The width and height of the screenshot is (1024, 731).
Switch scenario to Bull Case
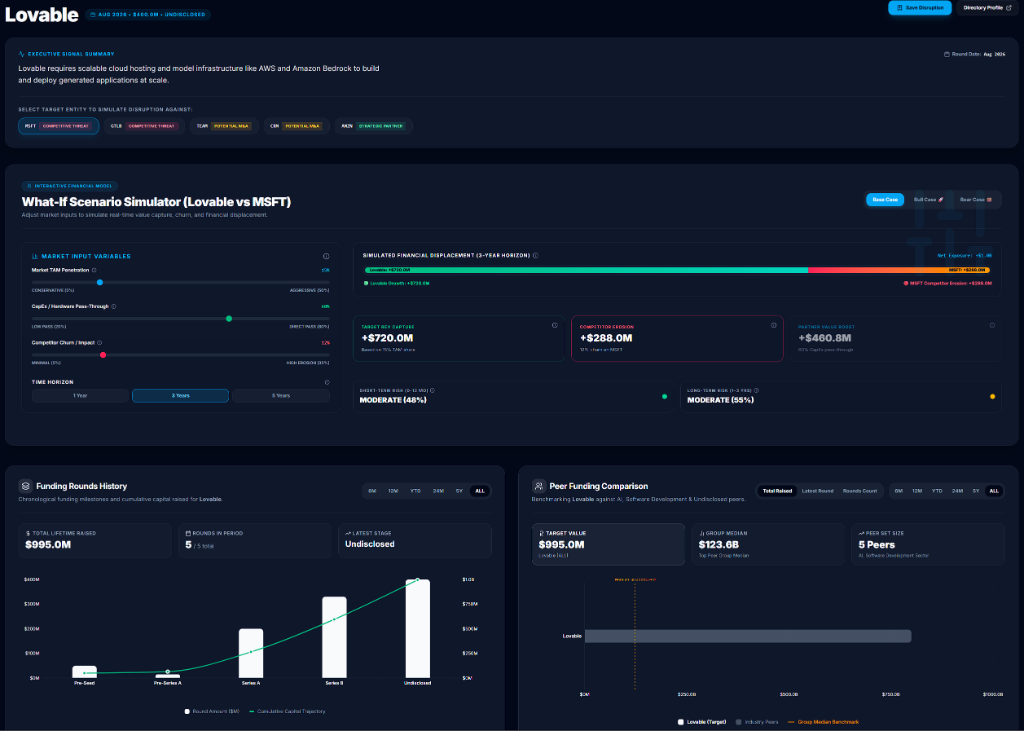[x=928, y=200]
